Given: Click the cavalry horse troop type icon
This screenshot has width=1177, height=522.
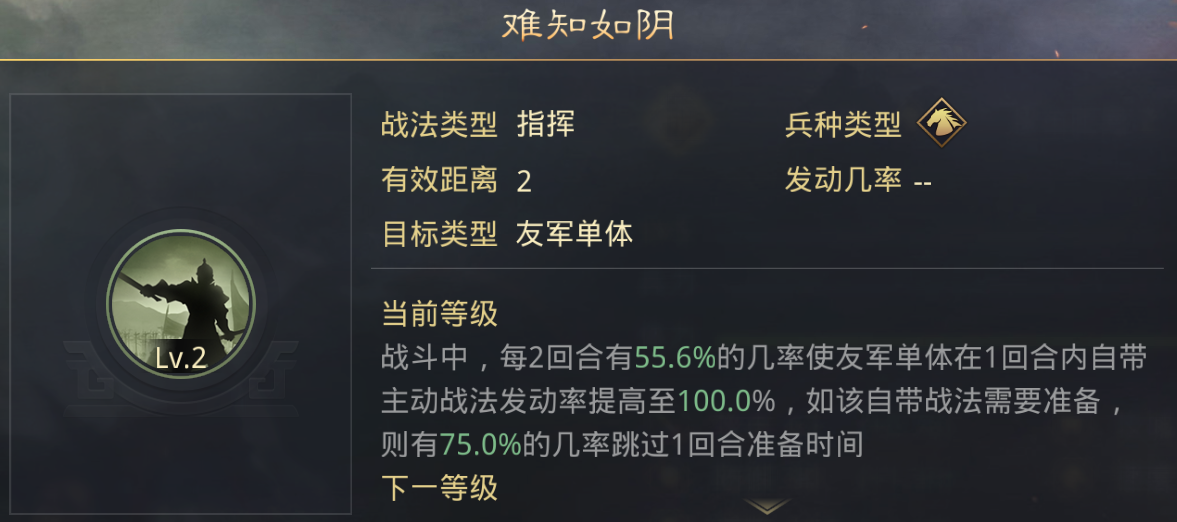Looking at the screenshot, I should (x=941, y=123).
